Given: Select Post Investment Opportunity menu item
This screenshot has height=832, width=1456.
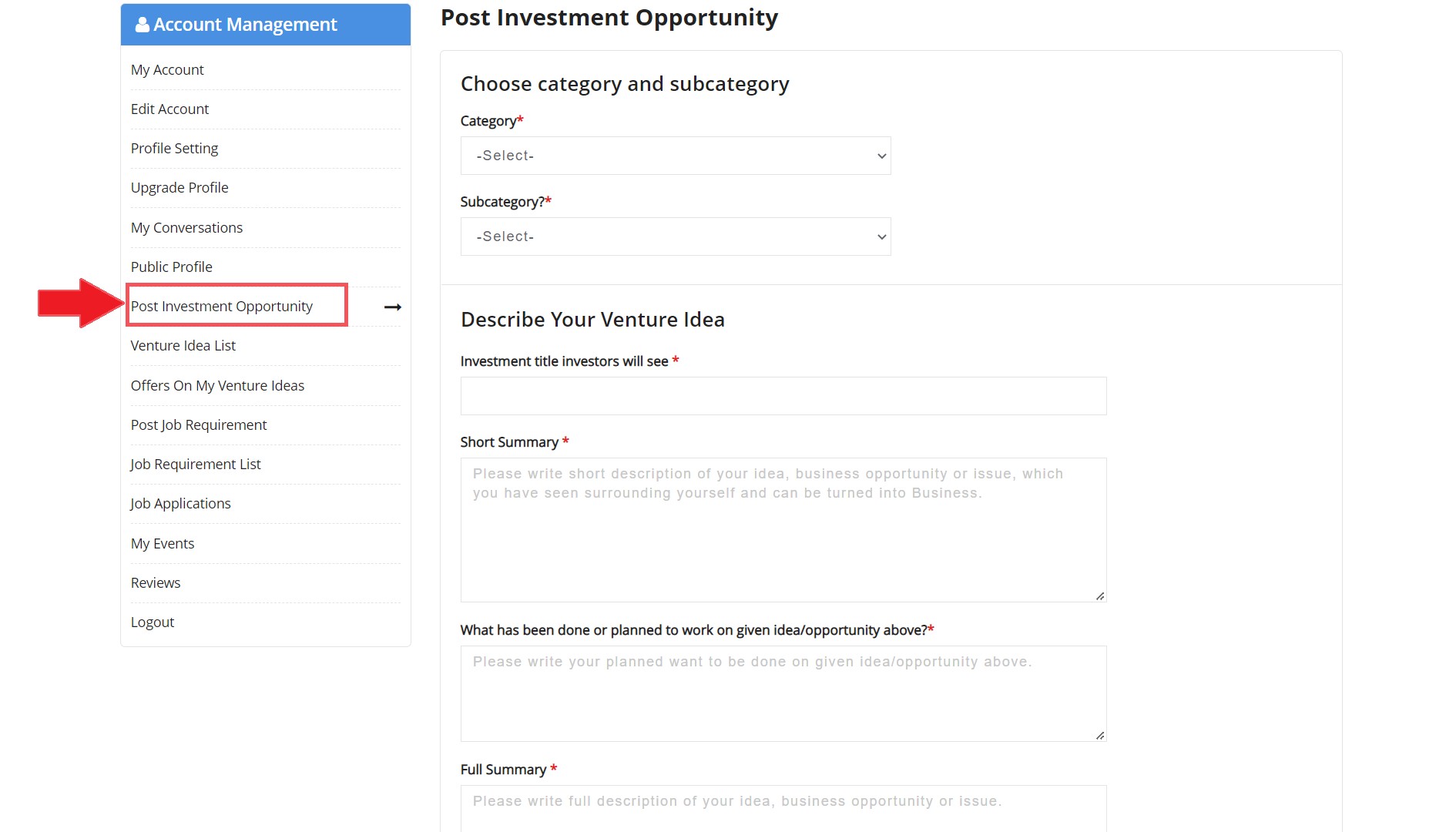Looking at the screenshot, I should (x=222, y=307).
